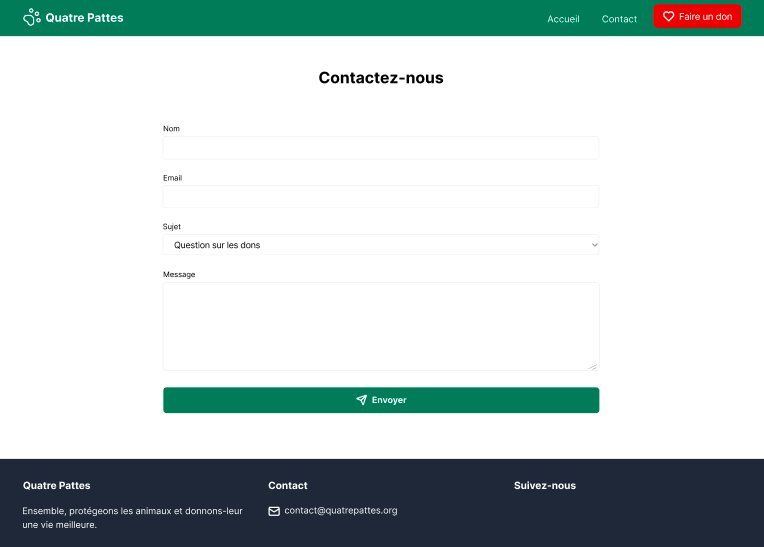Image resolution: width=764 pixels, height=547 pixels.
Task: Submit the form with Envoyer
Action: tap(381, 400)
